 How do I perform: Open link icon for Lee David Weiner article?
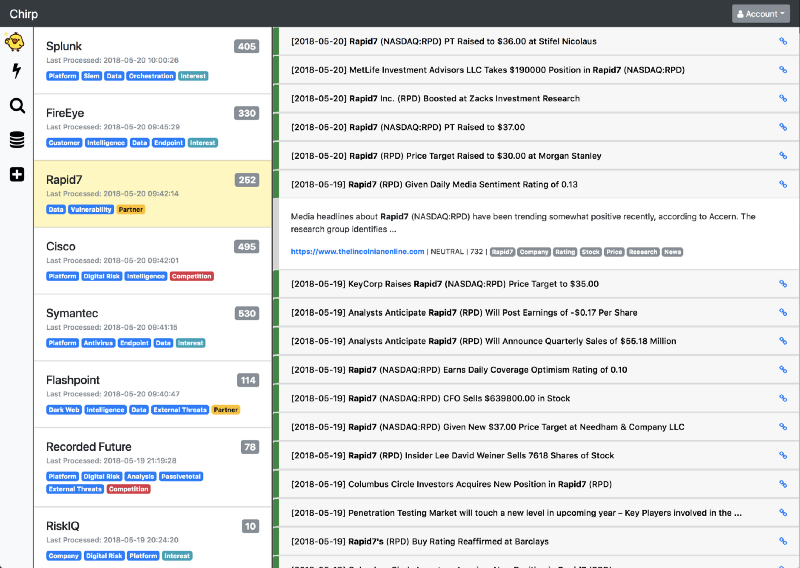(x=783, y=455)
